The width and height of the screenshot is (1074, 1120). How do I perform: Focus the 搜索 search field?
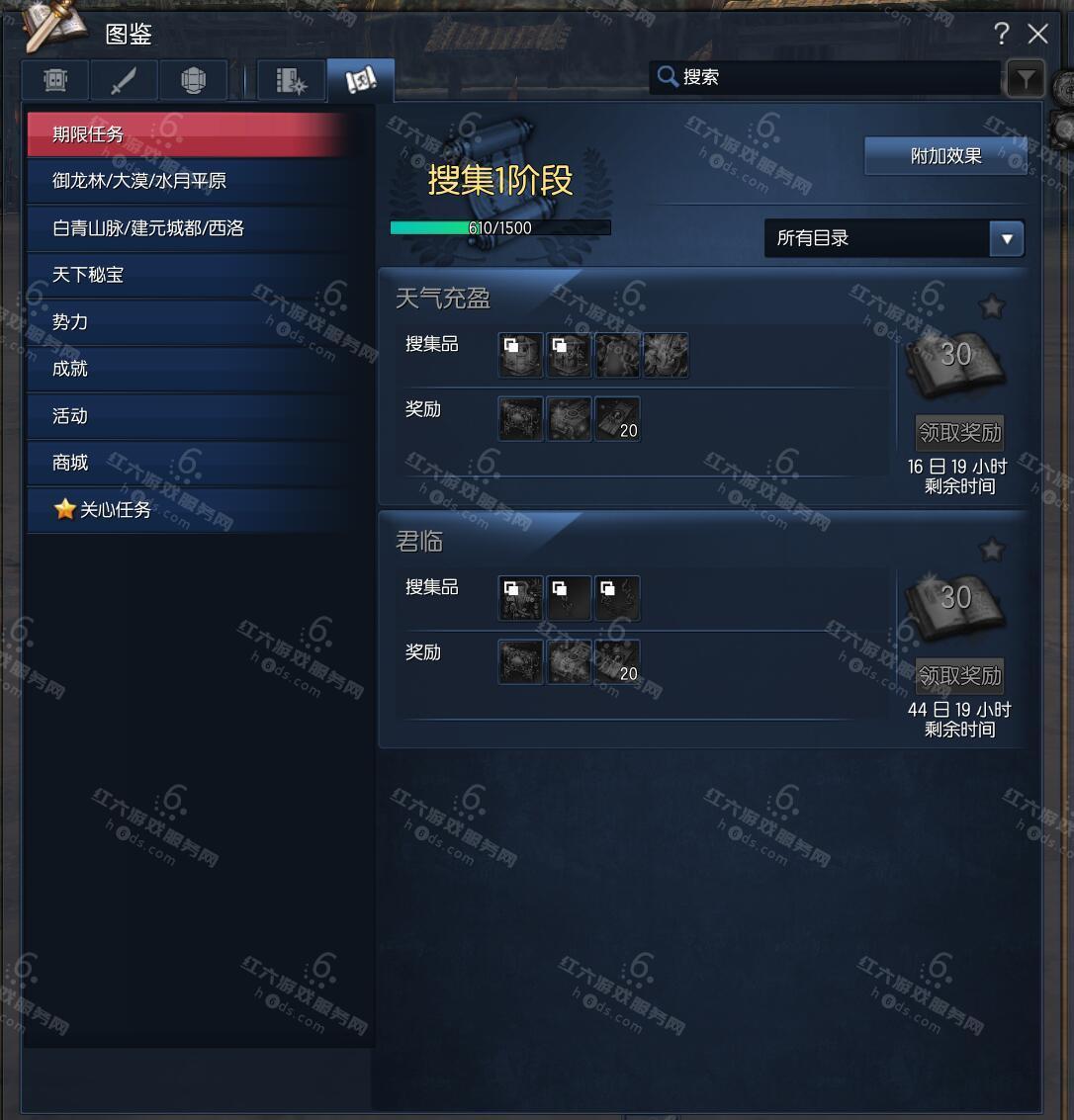click(826, 77)
